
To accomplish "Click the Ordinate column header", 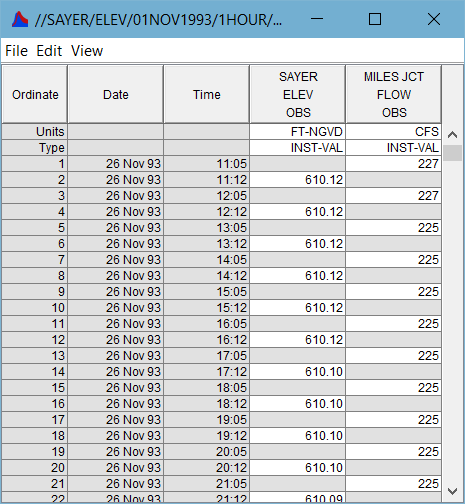I will click(35, 94).
